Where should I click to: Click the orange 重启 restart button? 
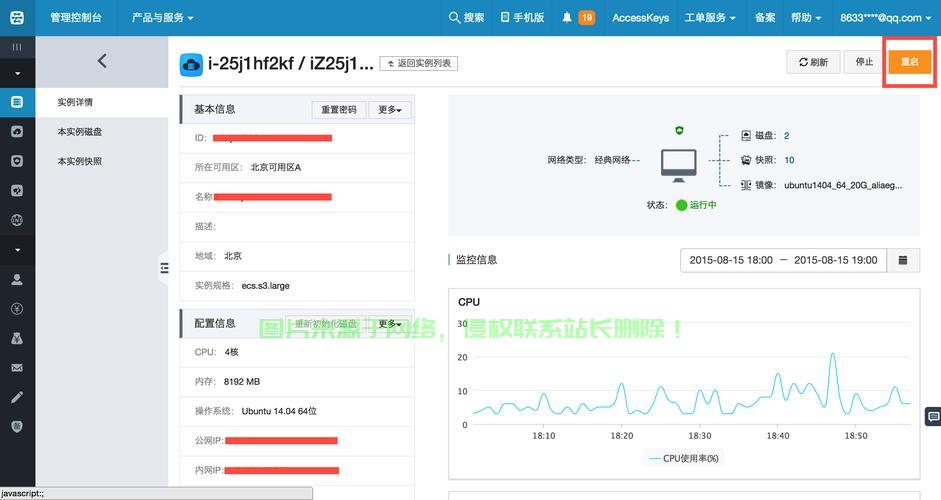tap(910, 62)
